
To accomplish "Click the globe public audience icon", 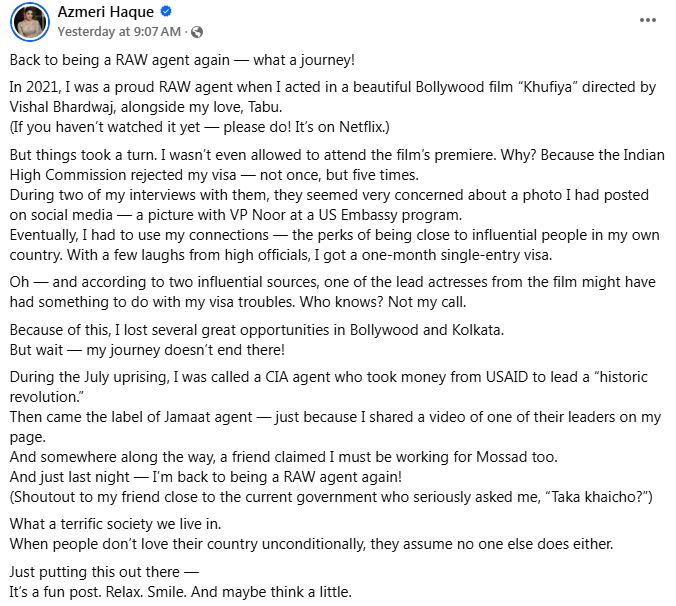I will tap(197, 32).
